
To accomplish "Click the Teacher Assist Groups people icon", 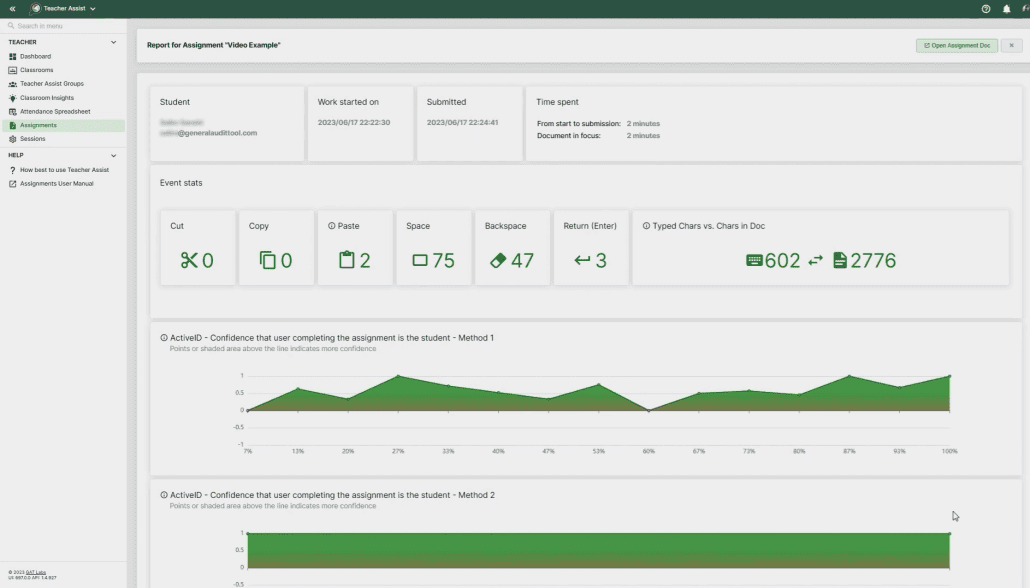I will click(x=12, y=84).
